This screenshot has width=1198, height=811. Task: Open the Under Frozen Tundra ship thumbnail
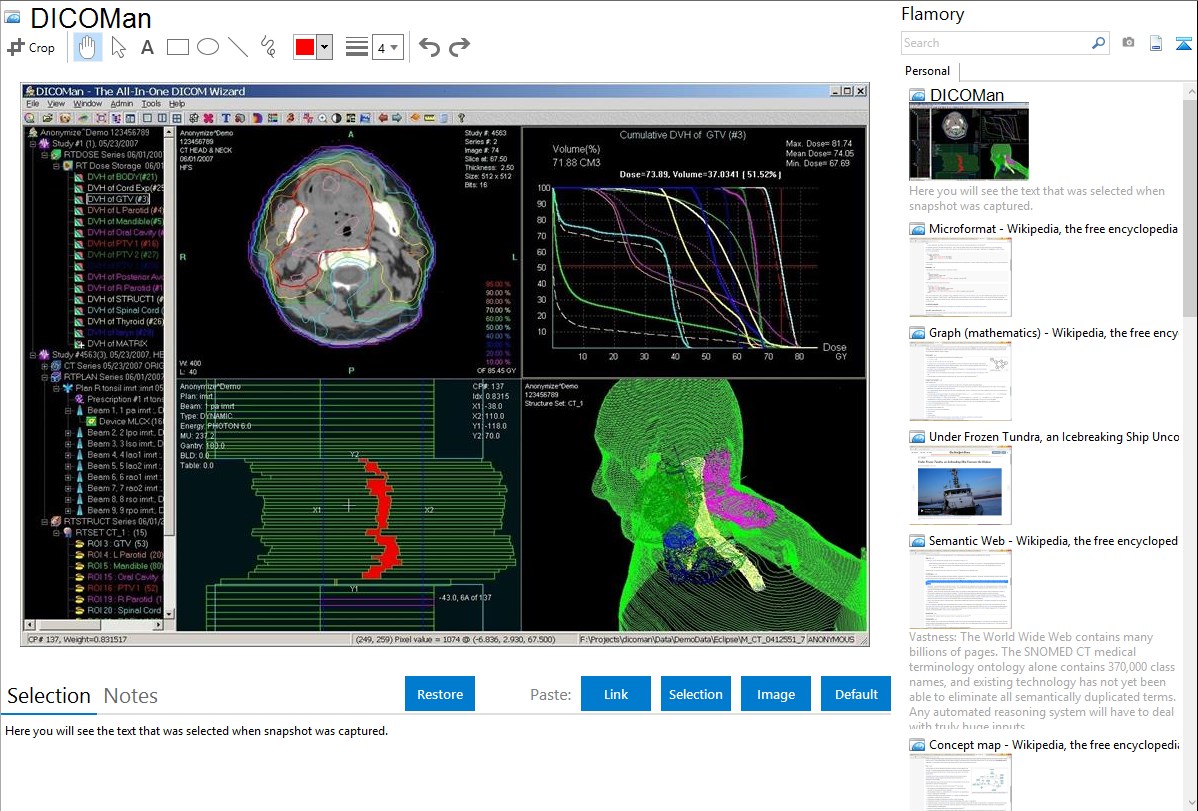coord(960,485)
